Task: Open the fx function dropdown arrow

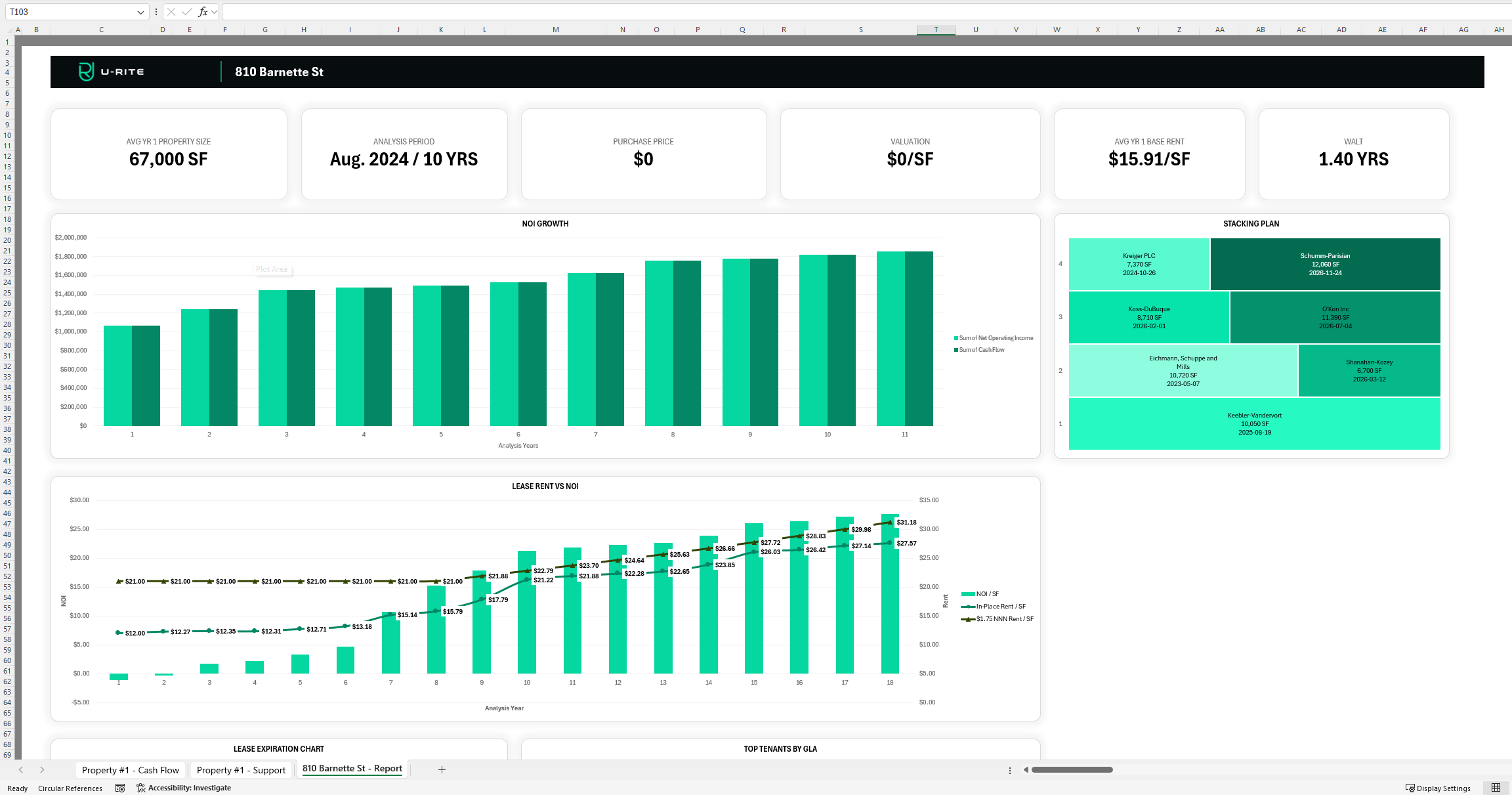Action: [213, 11]
